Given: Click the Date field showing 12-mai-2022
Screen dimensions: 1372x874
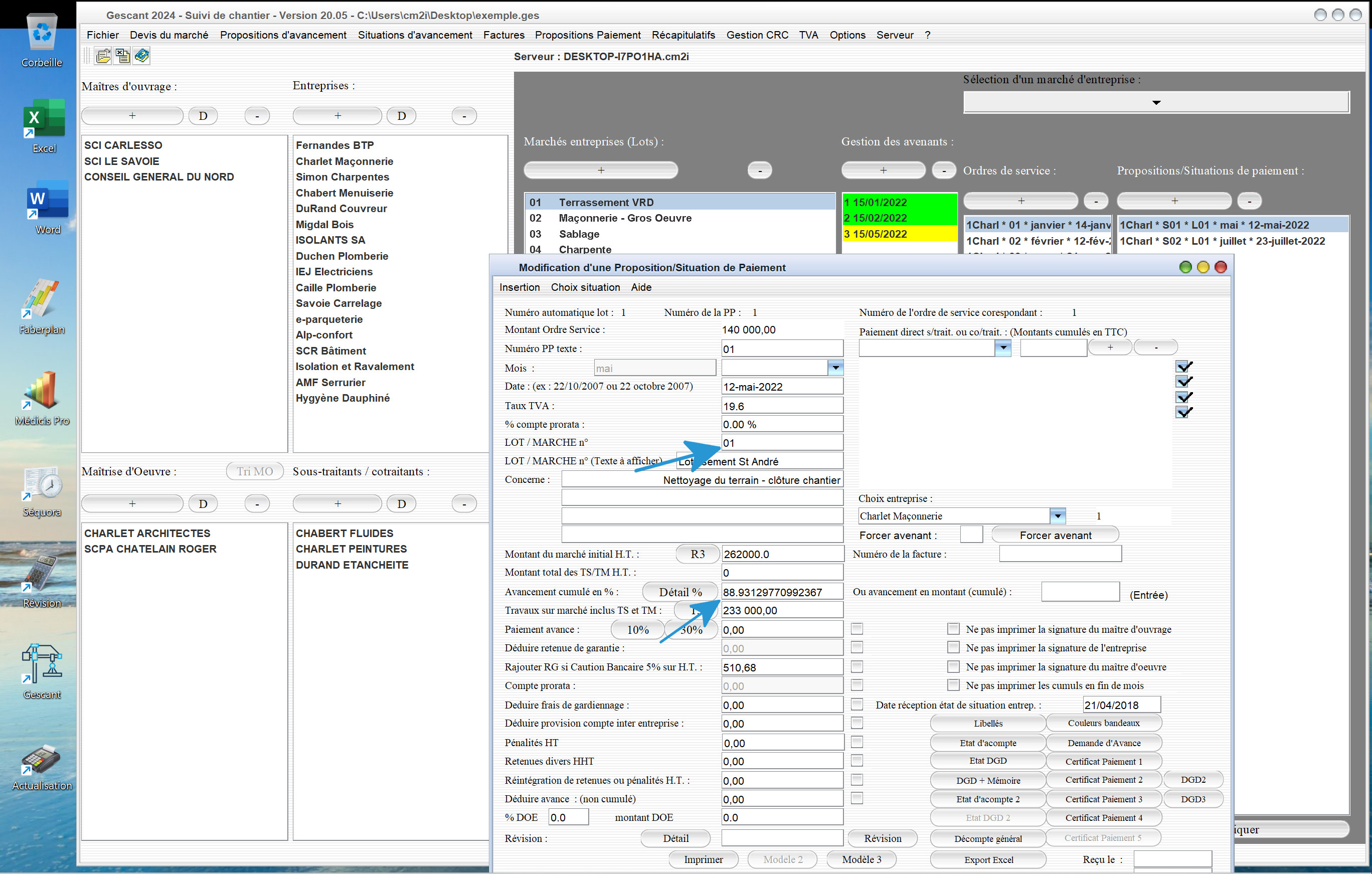Looking at the screenshot, I should point(782,386).
